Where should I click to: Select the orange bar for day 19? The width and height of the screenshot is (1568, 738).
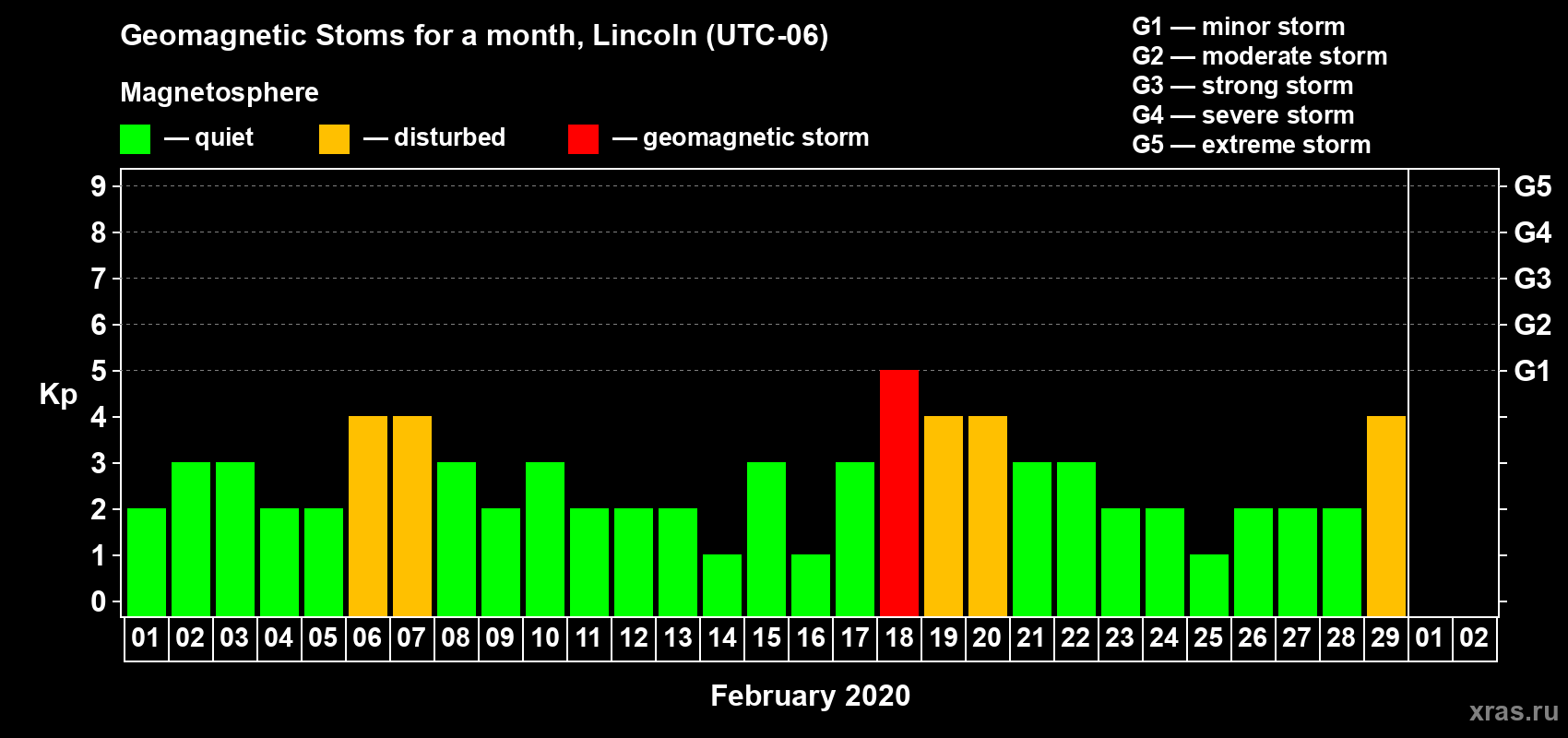click(x=944, y=516)
